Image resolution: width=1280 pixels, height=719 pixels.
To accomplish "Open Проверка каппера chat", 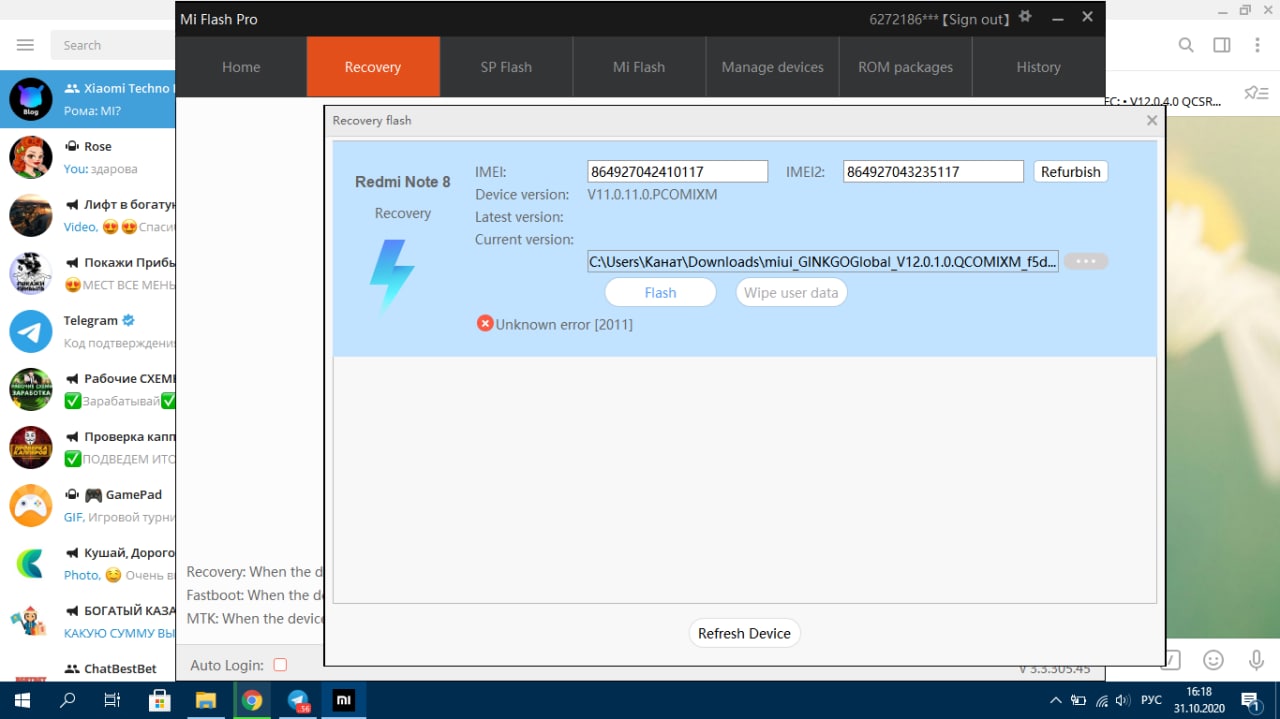I will click(x=88, y=447).
